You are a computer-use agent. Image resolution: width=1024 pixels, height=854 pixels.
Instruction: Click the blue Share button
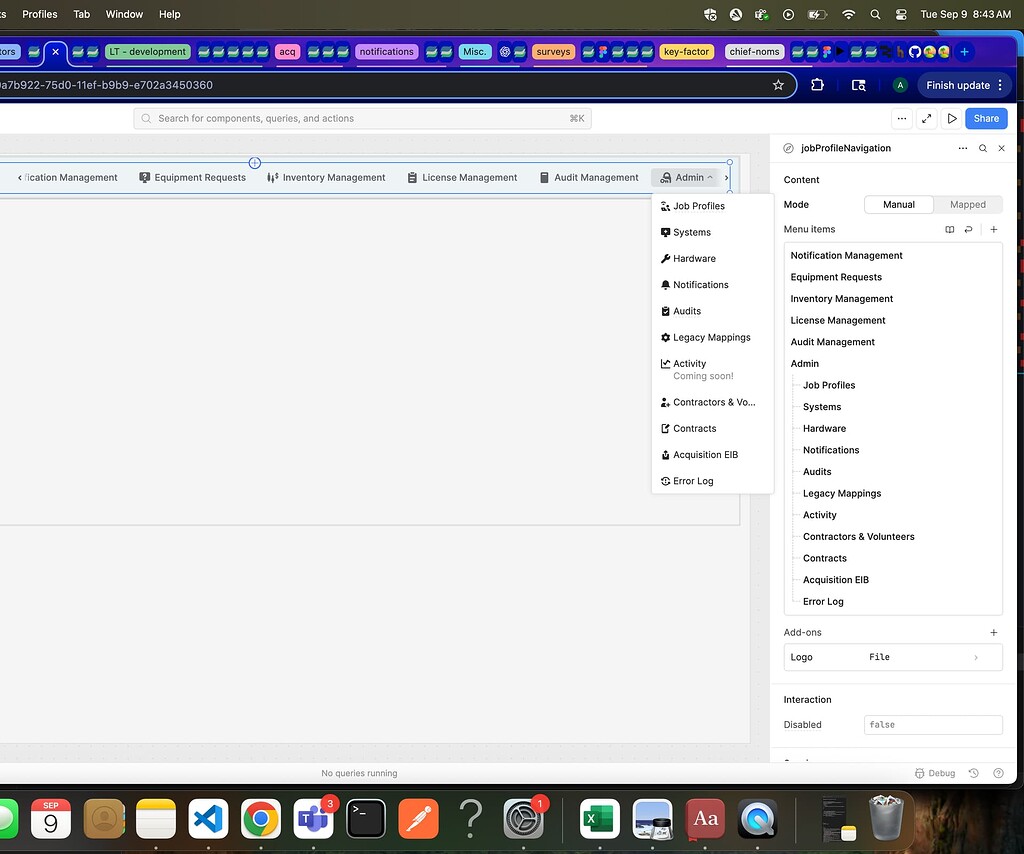(x=986, y=118)
